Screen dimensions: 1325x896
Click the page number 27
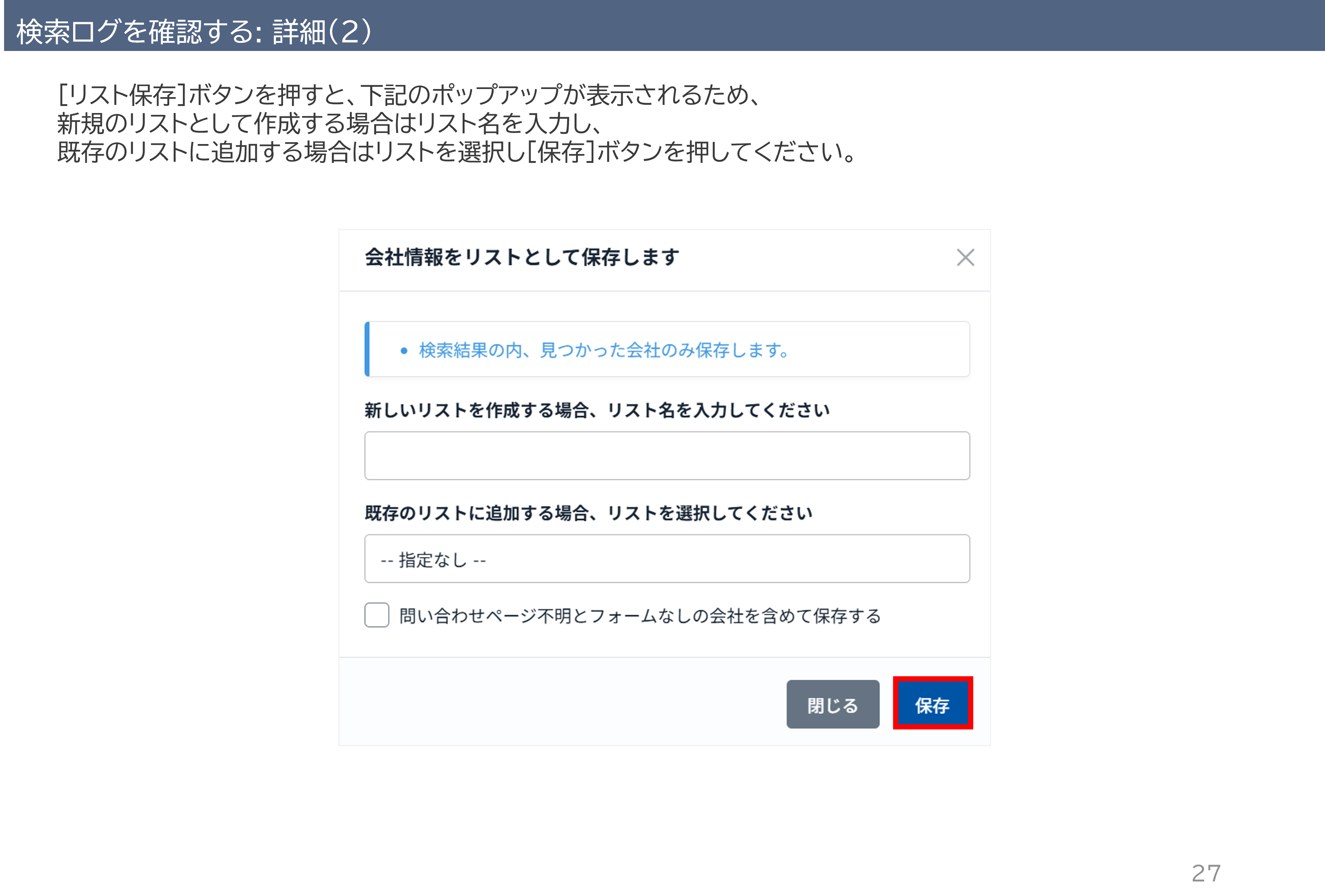[x=1206, y=873]
